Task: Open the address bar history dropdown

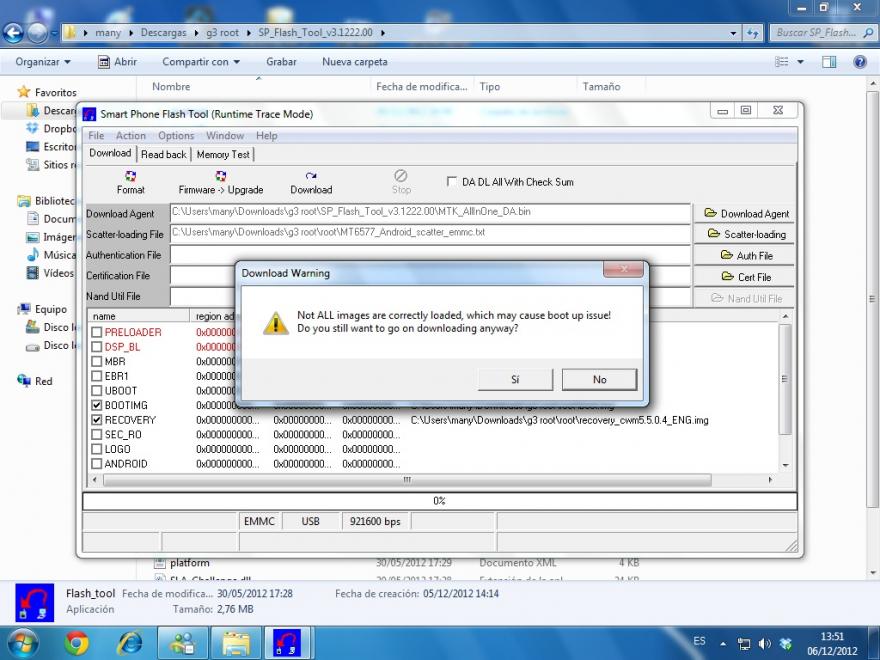Action: [733, 33]
